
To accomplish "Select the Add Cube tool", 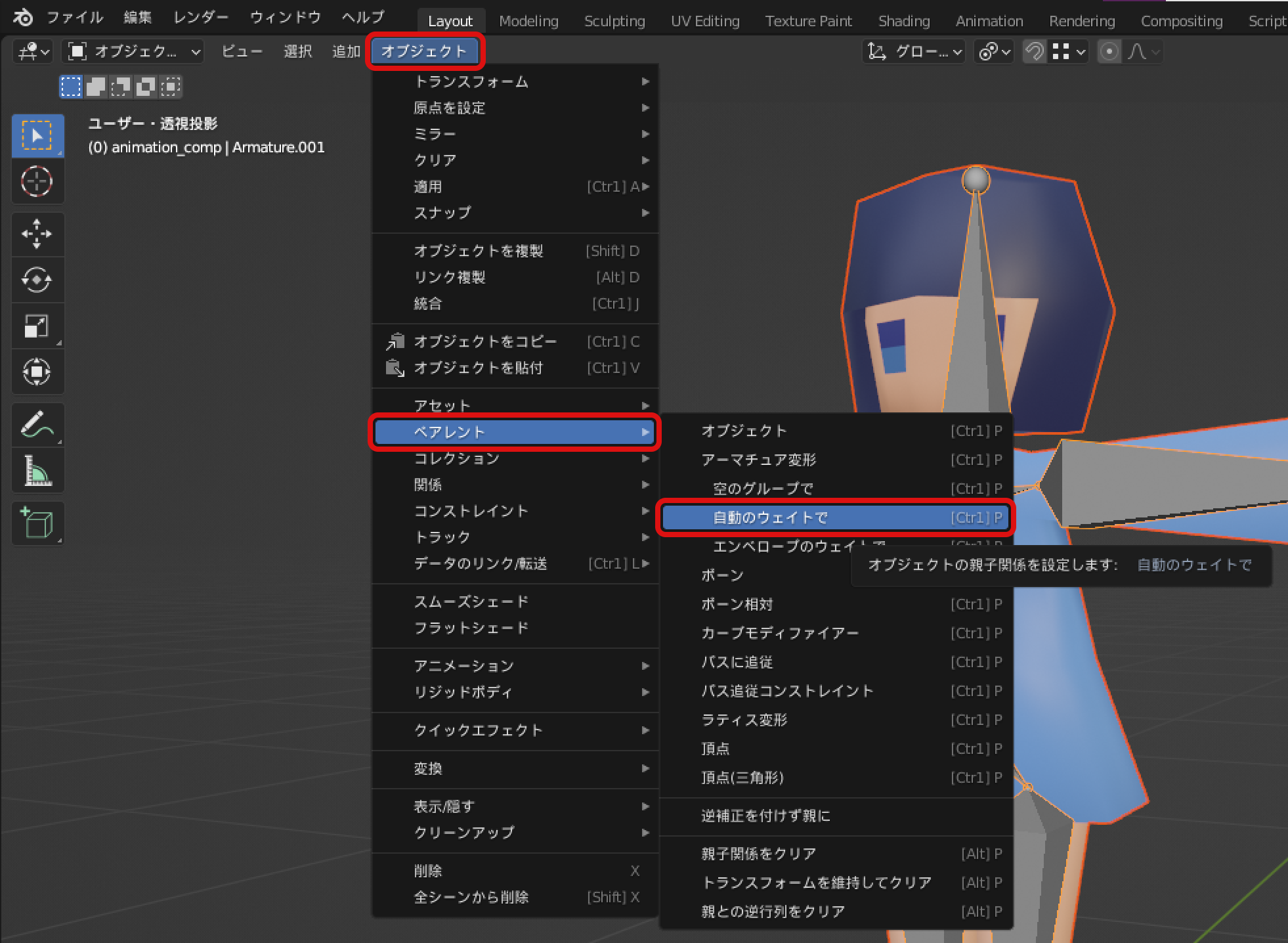I will pyautogui.click(x=37, y=523).
